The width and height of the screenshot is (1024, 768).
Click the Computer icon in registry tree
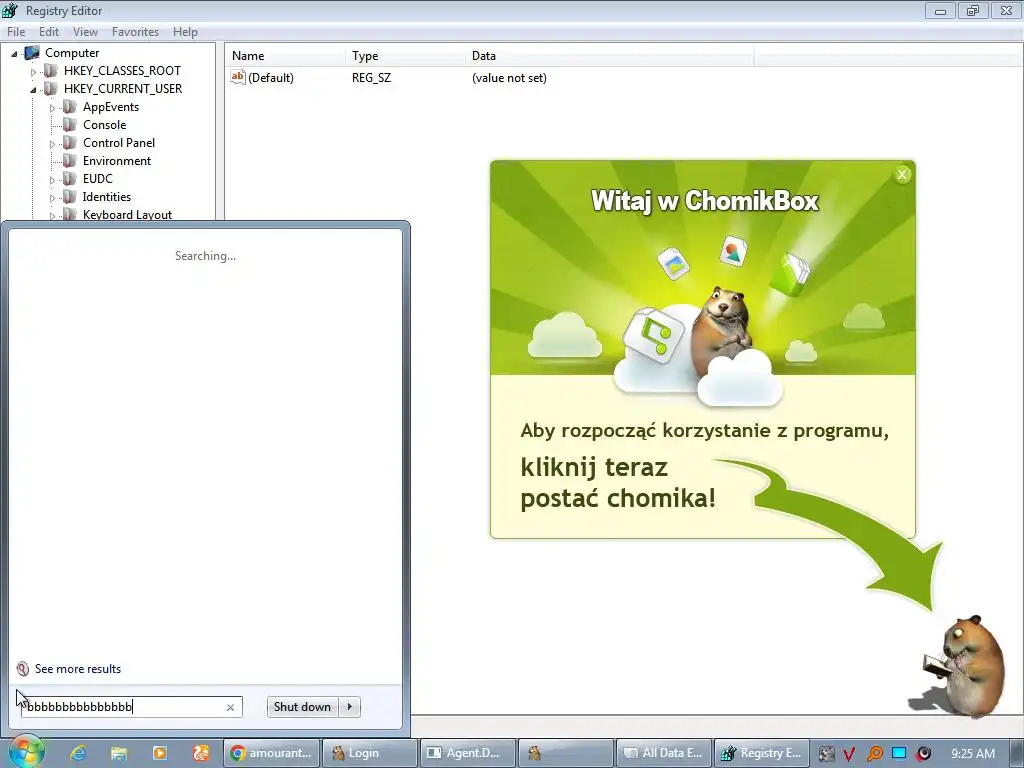[31, 53]
